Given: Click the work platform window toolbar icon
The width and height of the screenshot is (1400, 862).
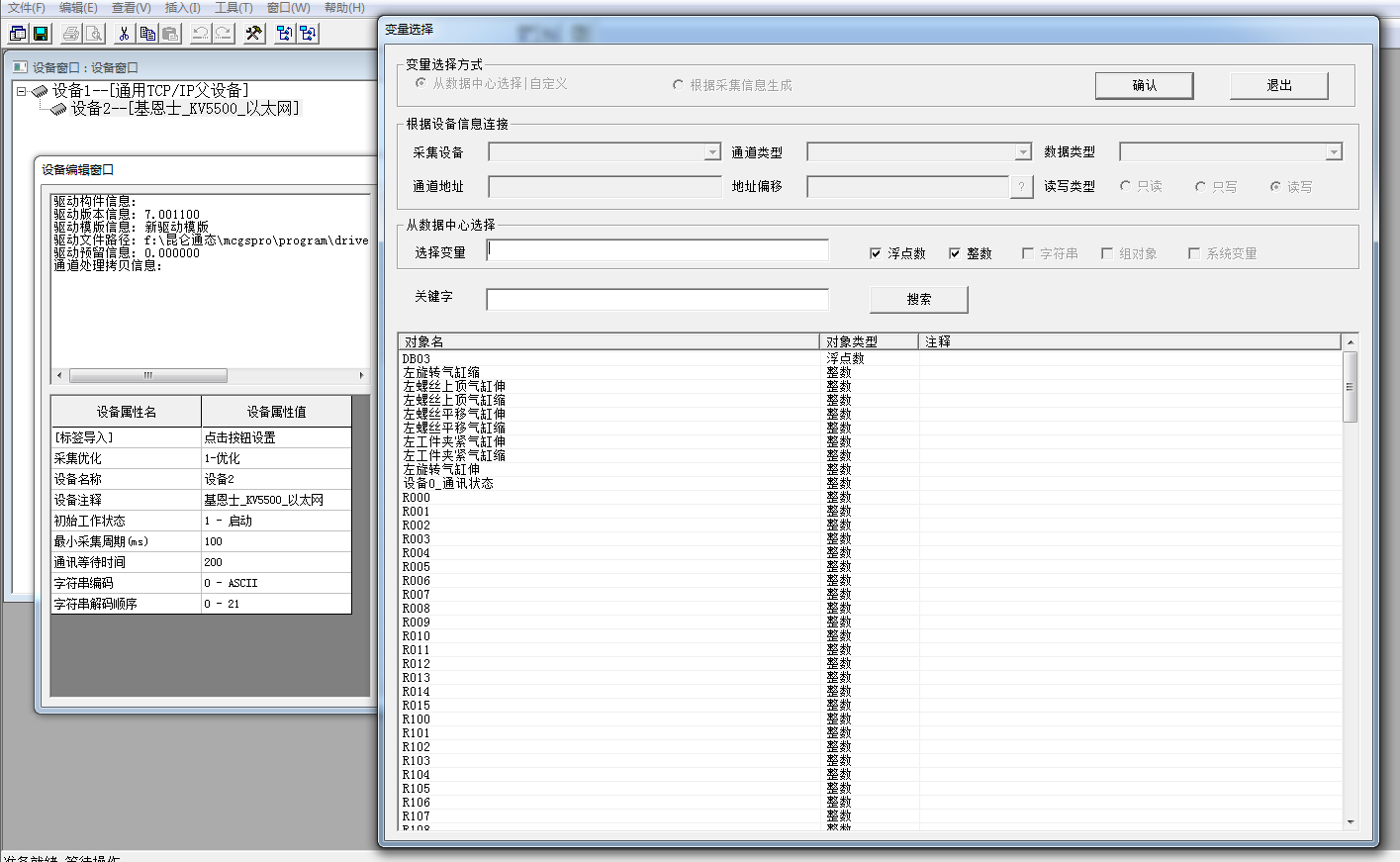Looking at the screenshot, I should point(18,34).
